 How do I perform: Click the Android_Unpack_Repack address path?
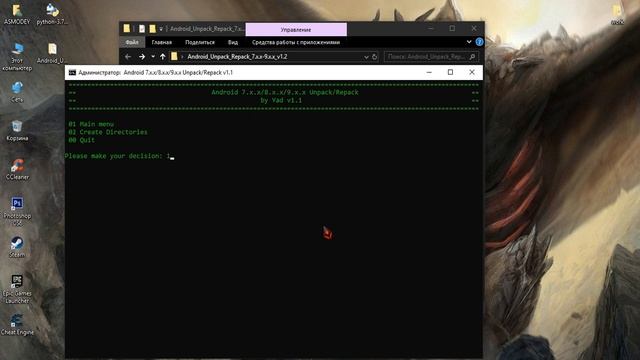(x=237, y=57)
